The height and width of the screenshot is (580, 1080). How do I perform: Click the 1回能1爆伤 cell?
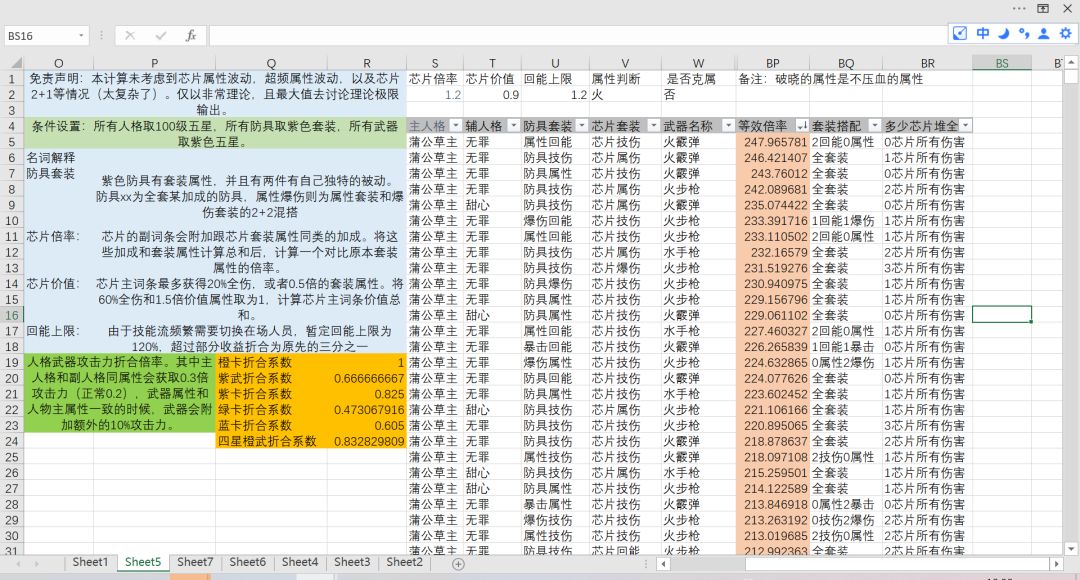846,220
